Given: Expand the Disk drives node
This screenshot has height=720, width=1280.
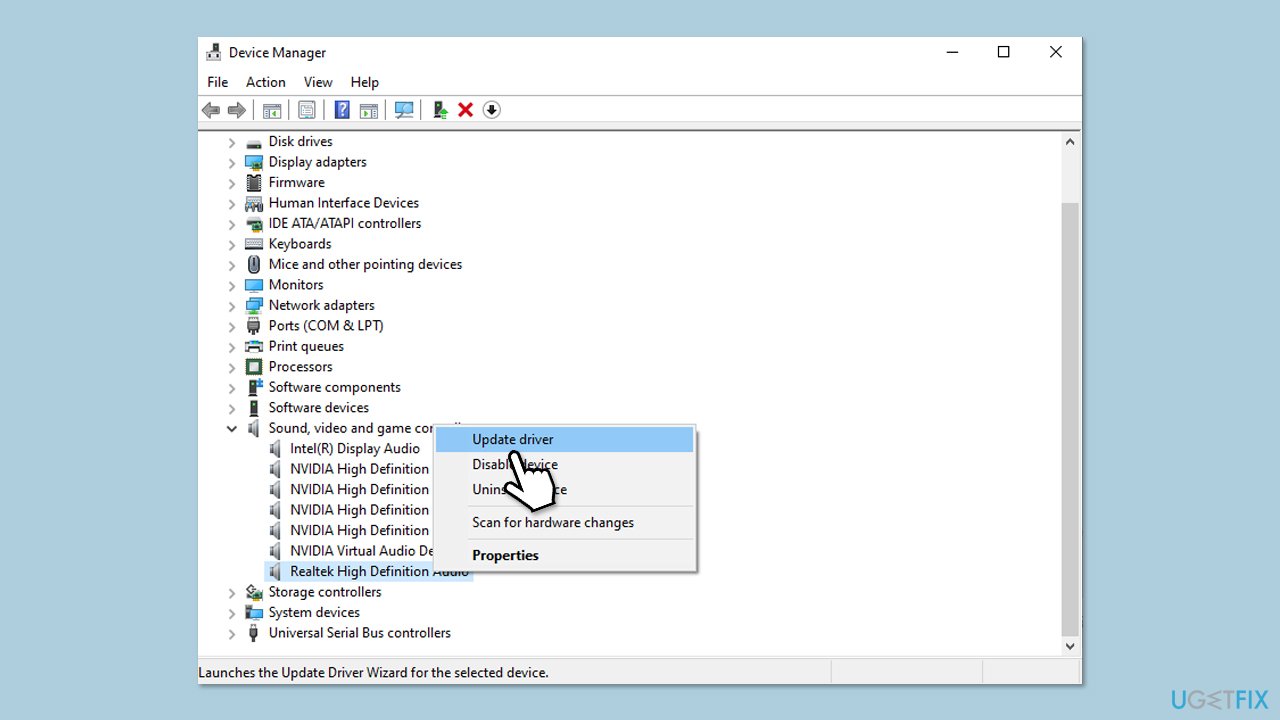Looking at the screenshot, I should tap(232, 142).
